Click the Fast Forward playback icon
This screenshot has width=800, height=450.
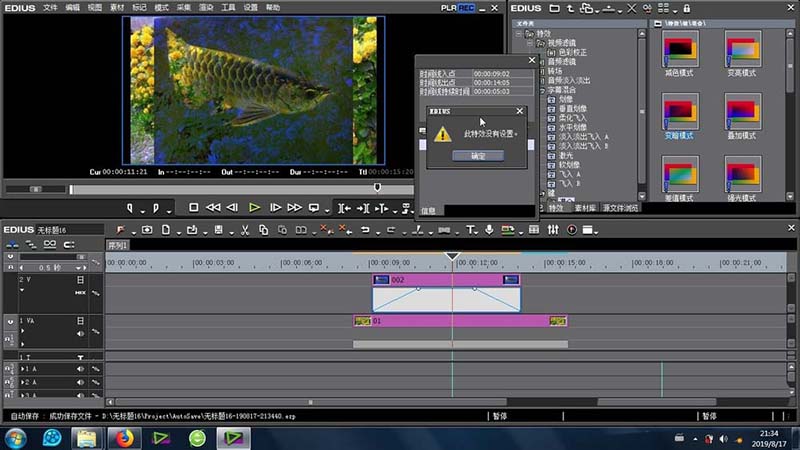click(x=294, y=208)
